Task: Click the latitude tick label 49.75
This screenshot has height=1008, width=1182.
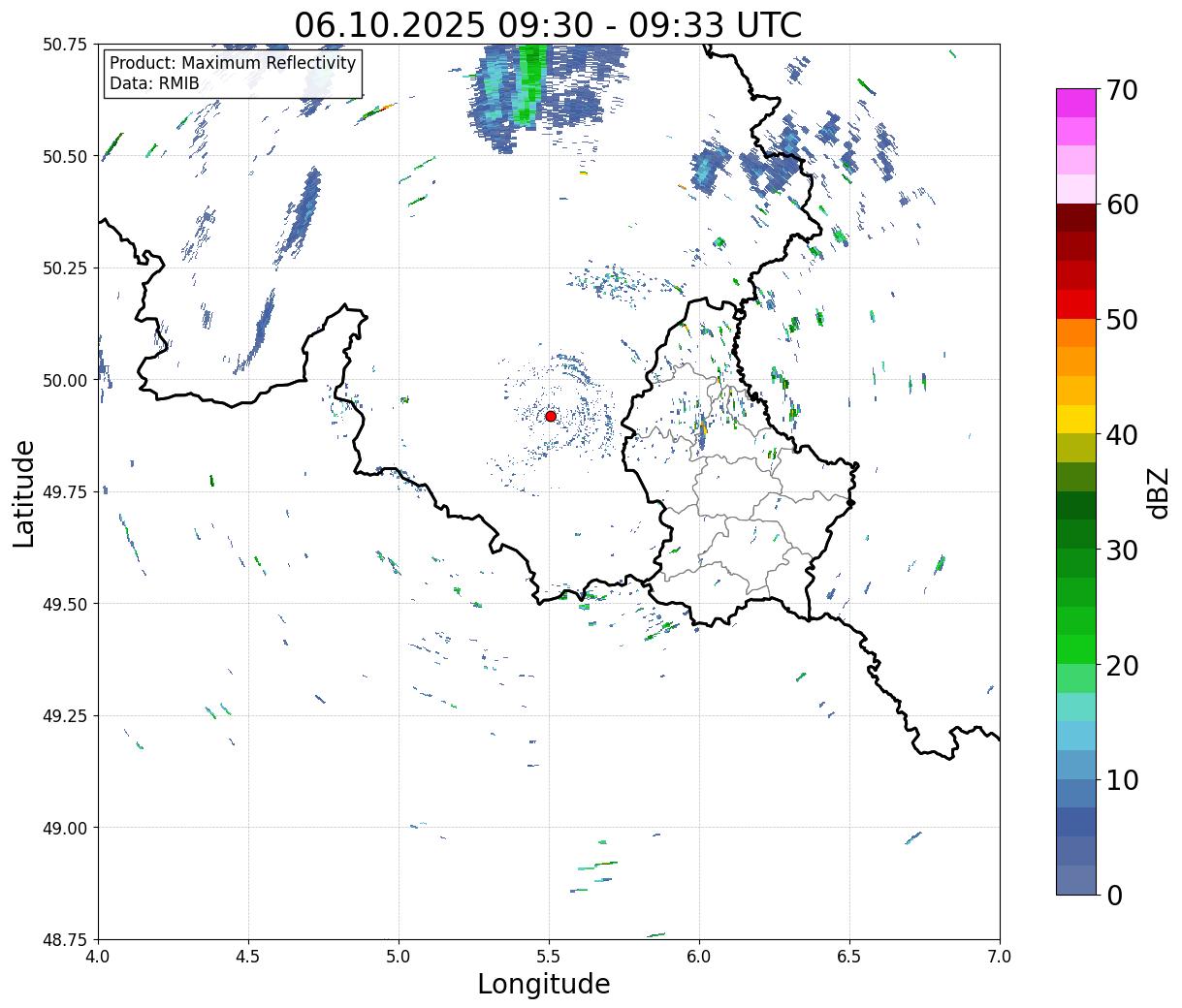Action: pos(65,492)
